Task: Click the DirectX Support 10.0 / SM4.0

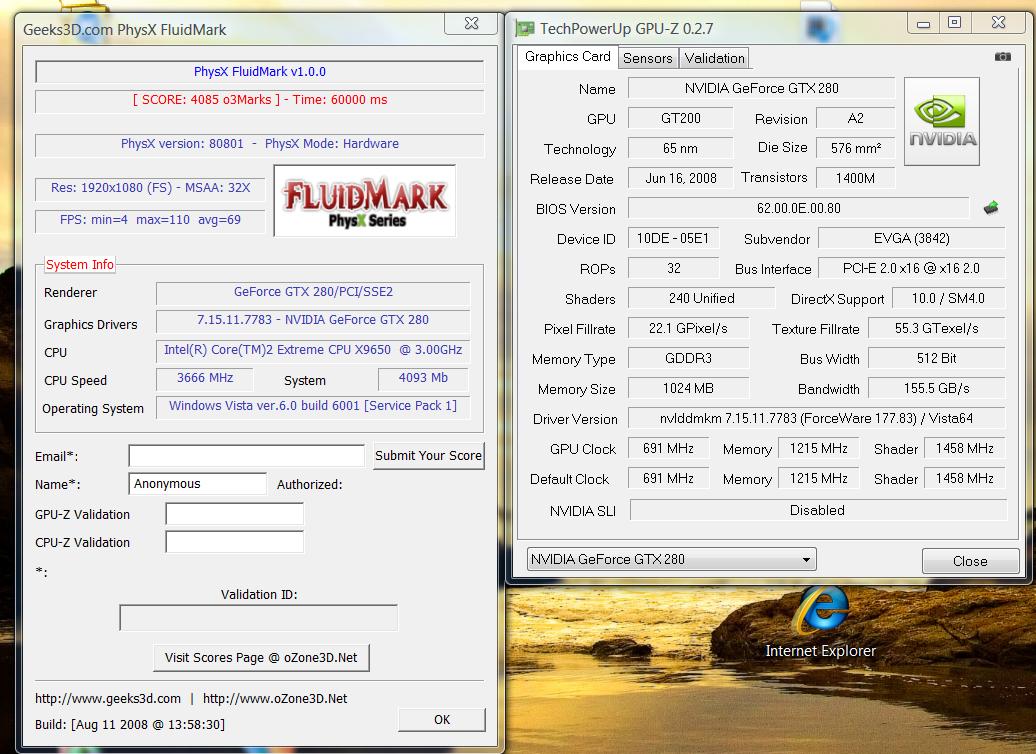Action: click(948, 299)
